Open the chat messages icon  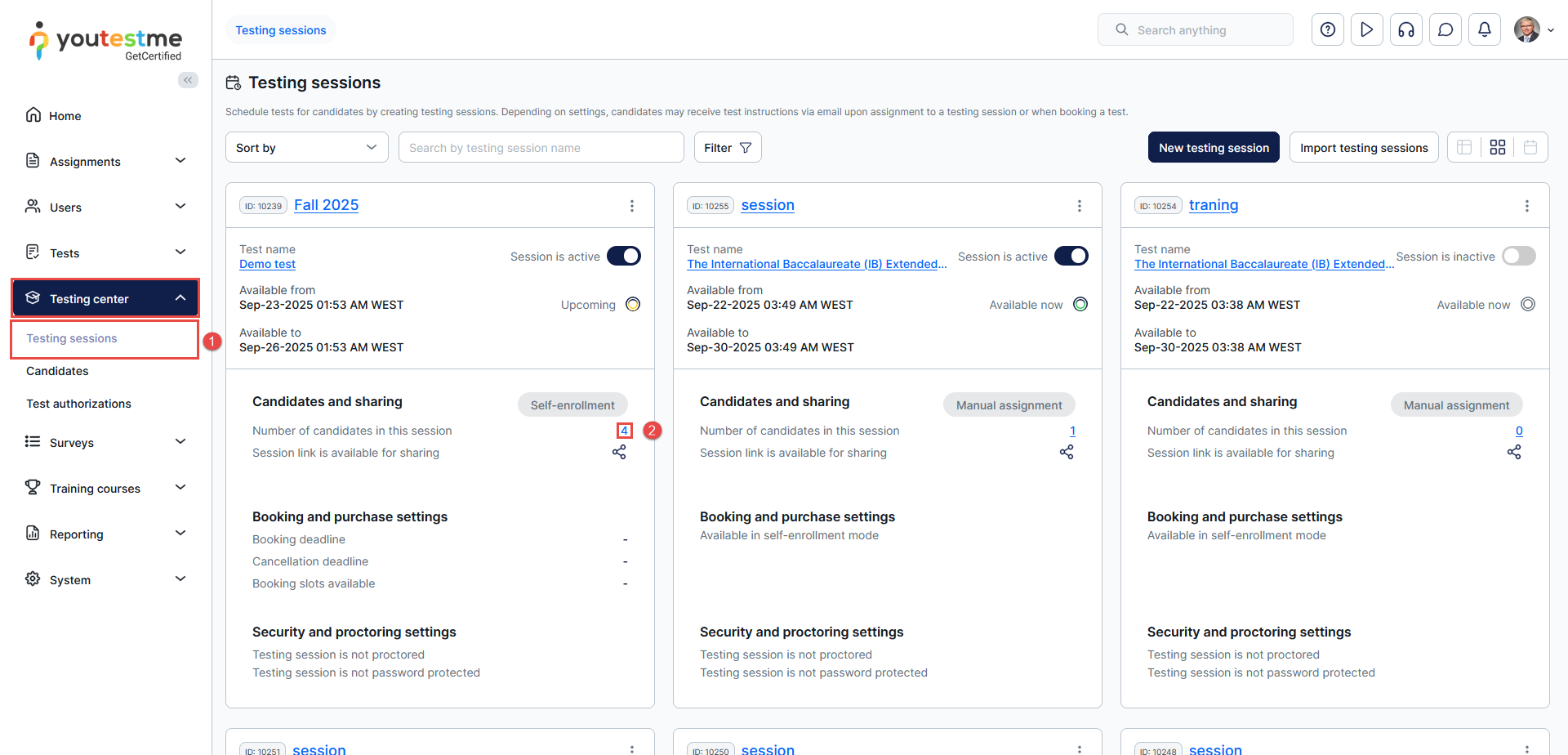tap(1445, 30)
